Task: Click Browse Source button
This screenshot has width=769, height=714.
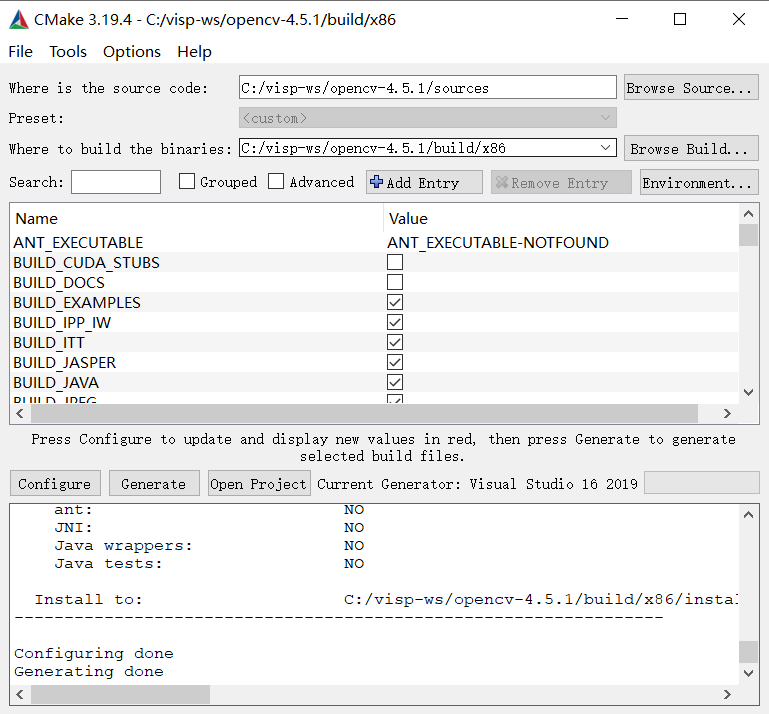Action: pos(691,88)
